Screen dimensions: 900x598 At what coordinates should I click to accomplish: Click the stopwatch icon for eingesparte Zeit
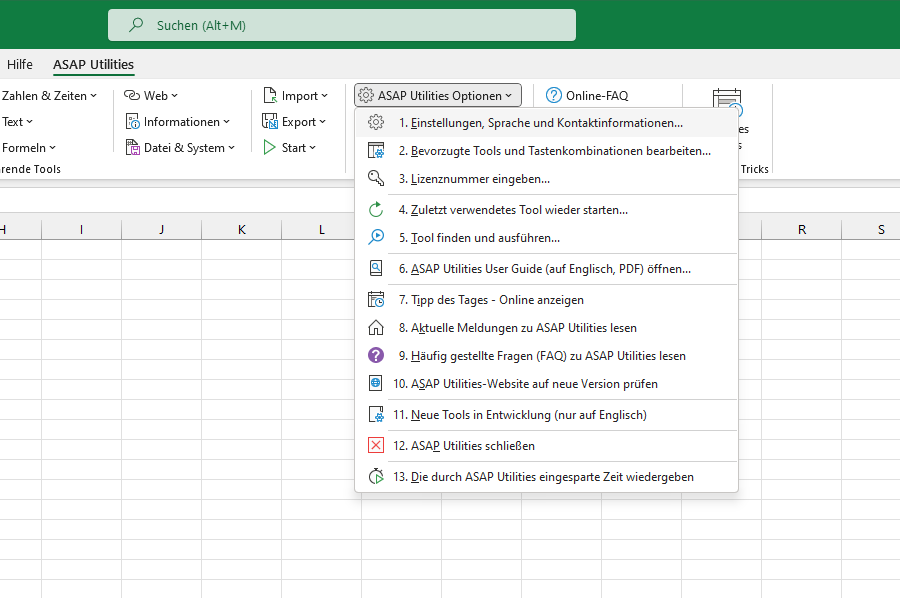[x=376, y=476]
